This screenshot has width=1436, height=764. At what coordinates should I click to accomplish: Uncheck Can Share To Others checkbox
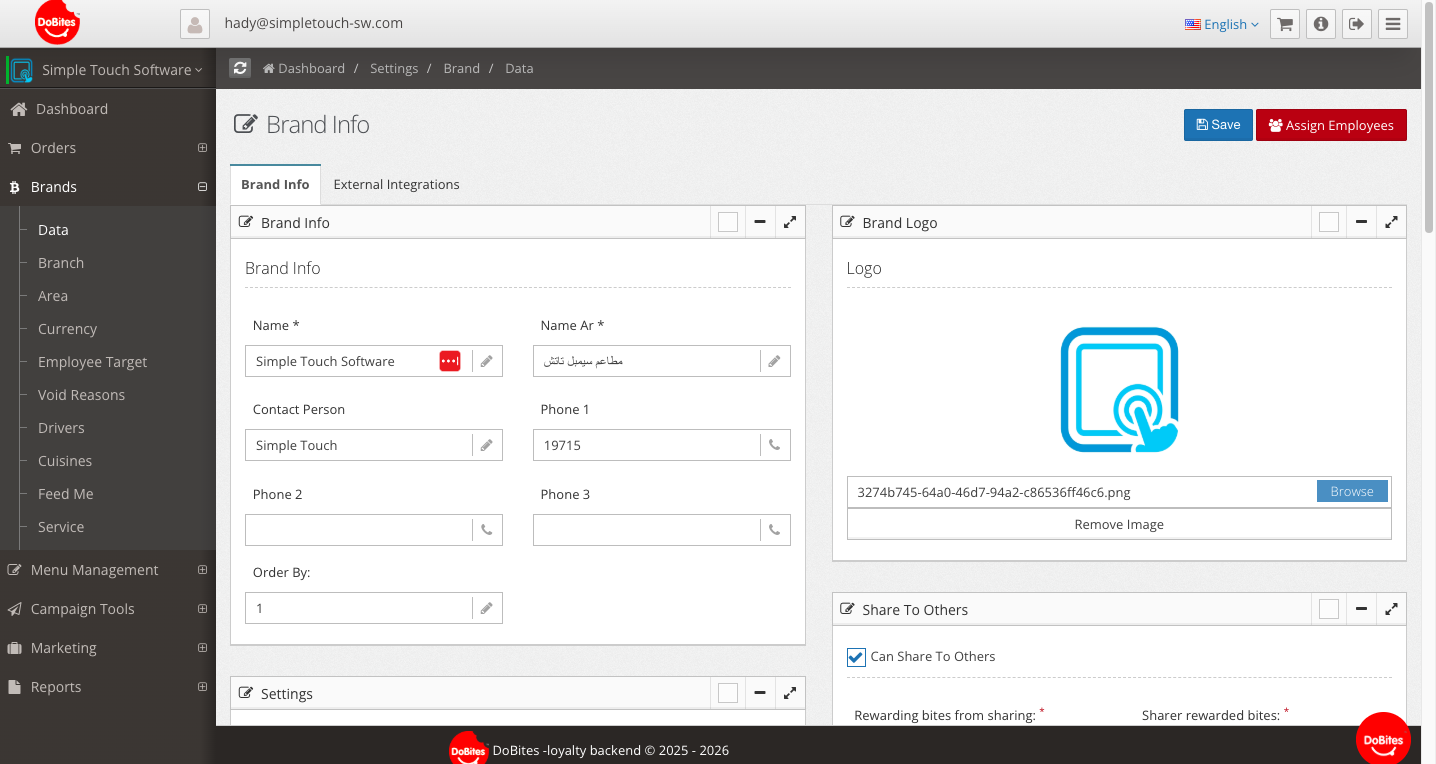856,657
